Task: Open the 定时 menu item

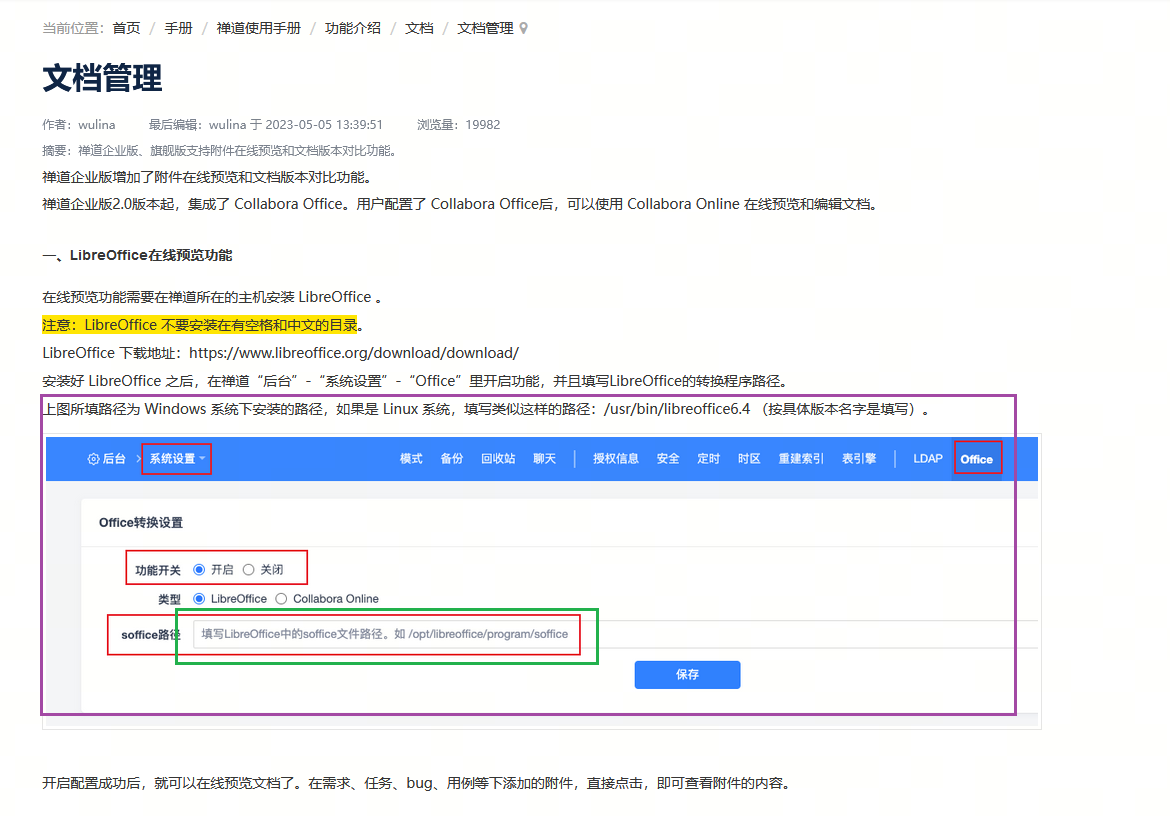Action: point(708,459)
